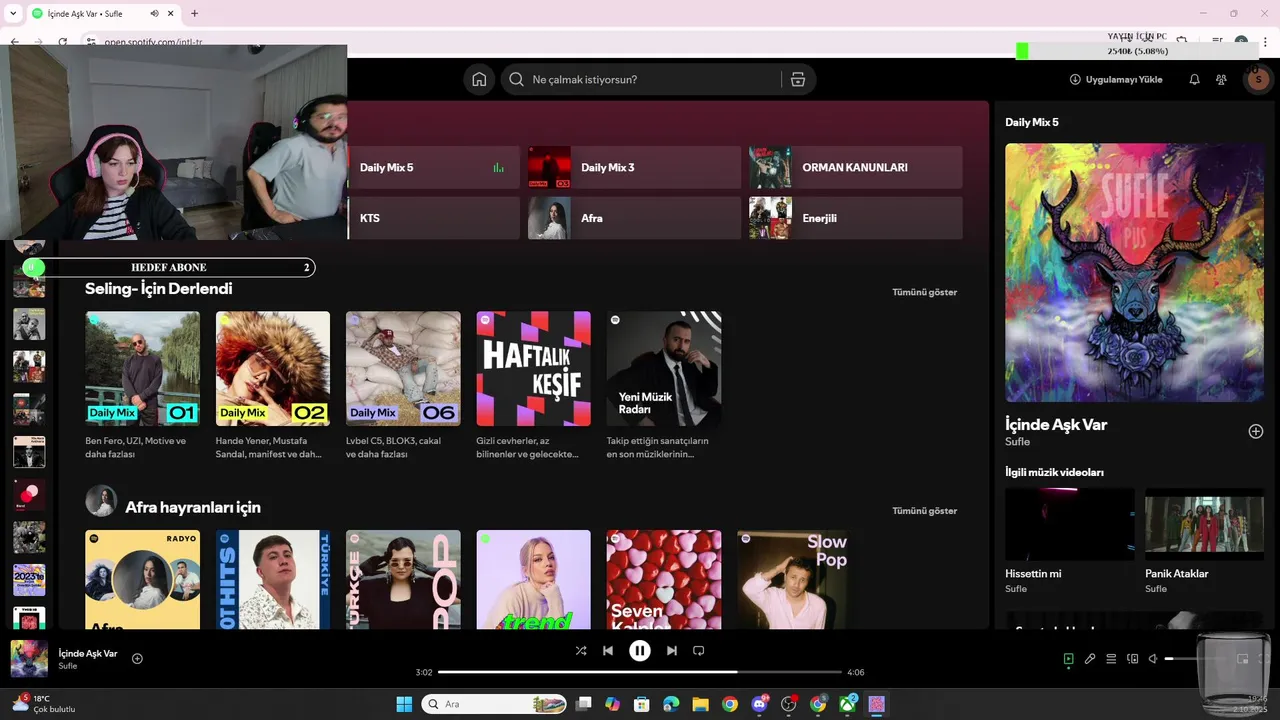The image size is (1280, 720).
Task: Show lyrics with the microphone icon
Action: coord(1090,659)
